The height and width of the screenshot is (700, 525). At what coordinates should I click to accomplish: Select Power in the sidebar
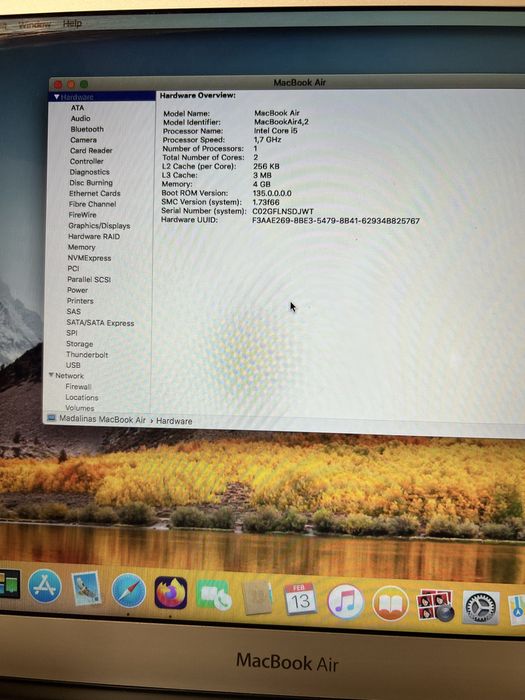[77, 290]
